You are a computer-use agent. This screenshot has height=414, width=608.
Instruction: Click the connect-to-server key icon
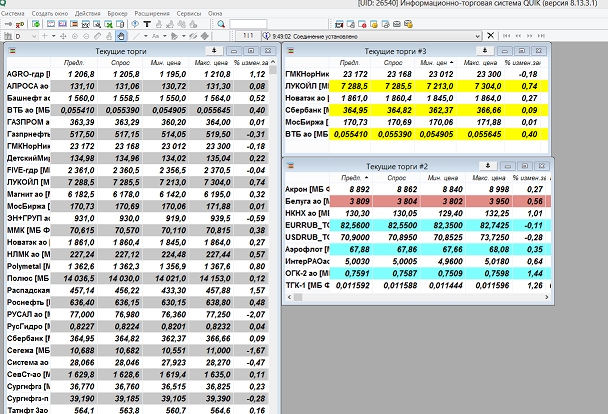click(8, 24)
